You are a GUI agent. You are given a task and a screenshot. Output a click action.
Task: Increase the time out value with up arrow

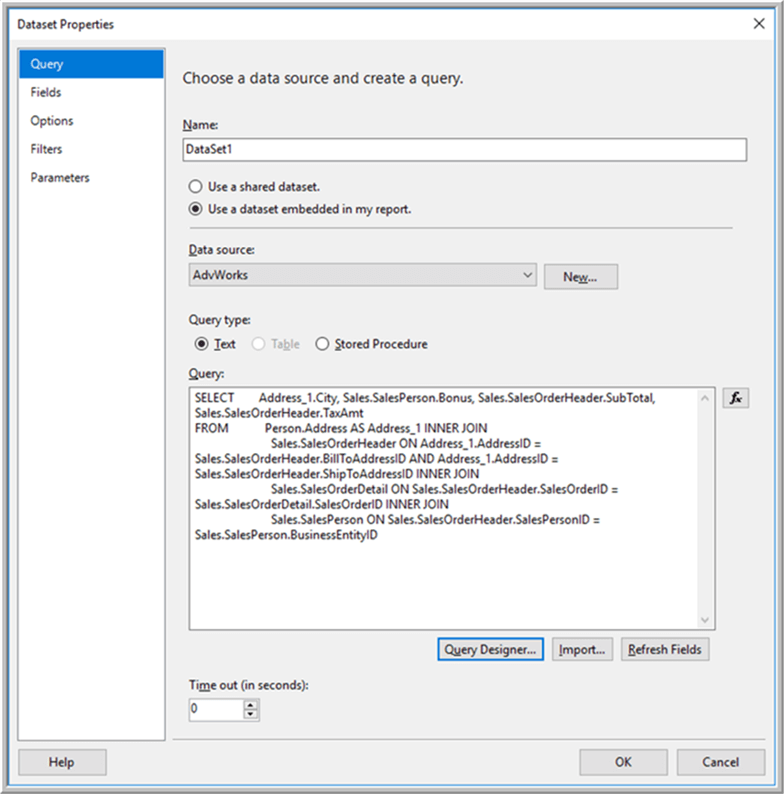pos(251,704)
